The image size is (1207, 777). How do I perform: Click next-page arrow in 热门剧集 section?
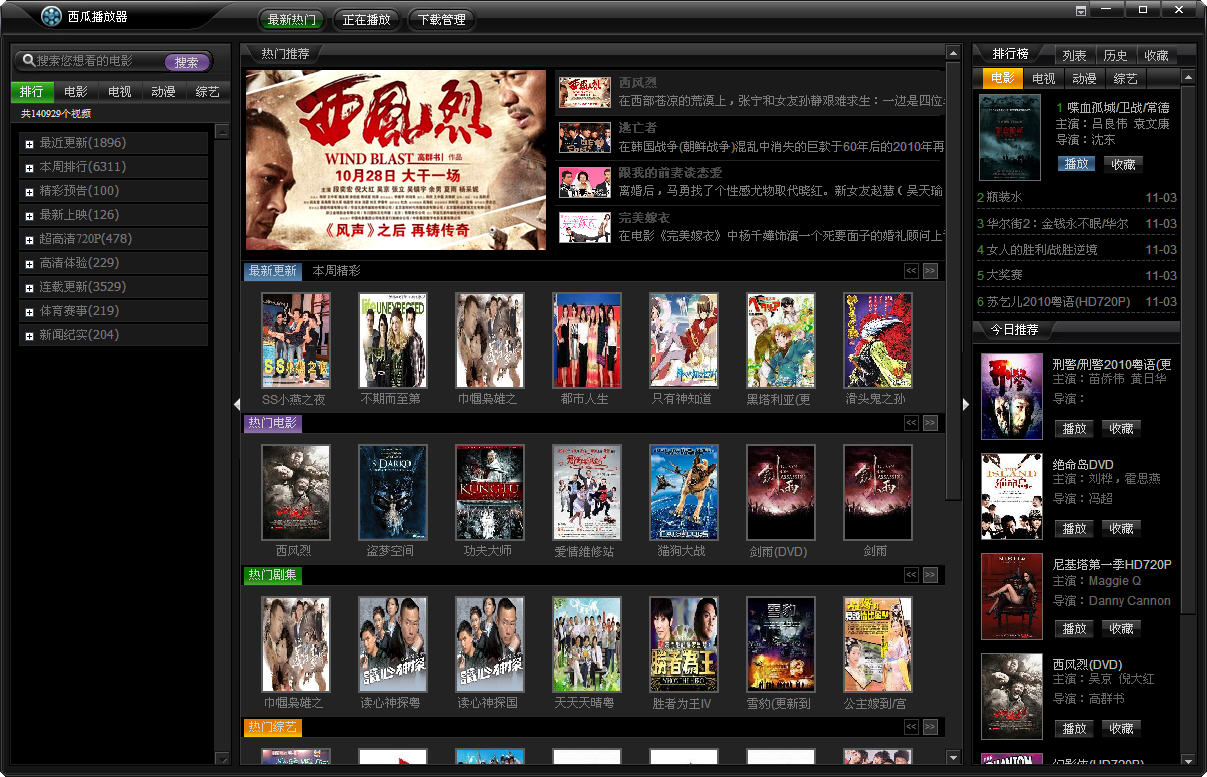(930, 575)
